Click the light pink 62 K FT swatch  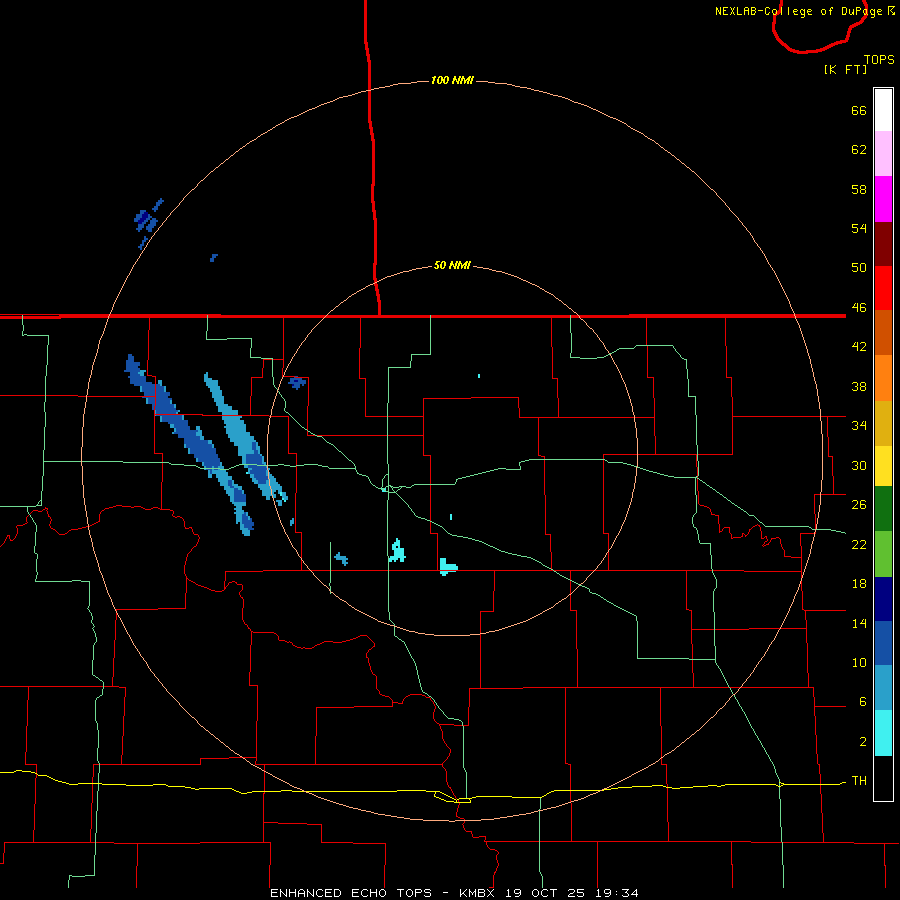point(883,154)
